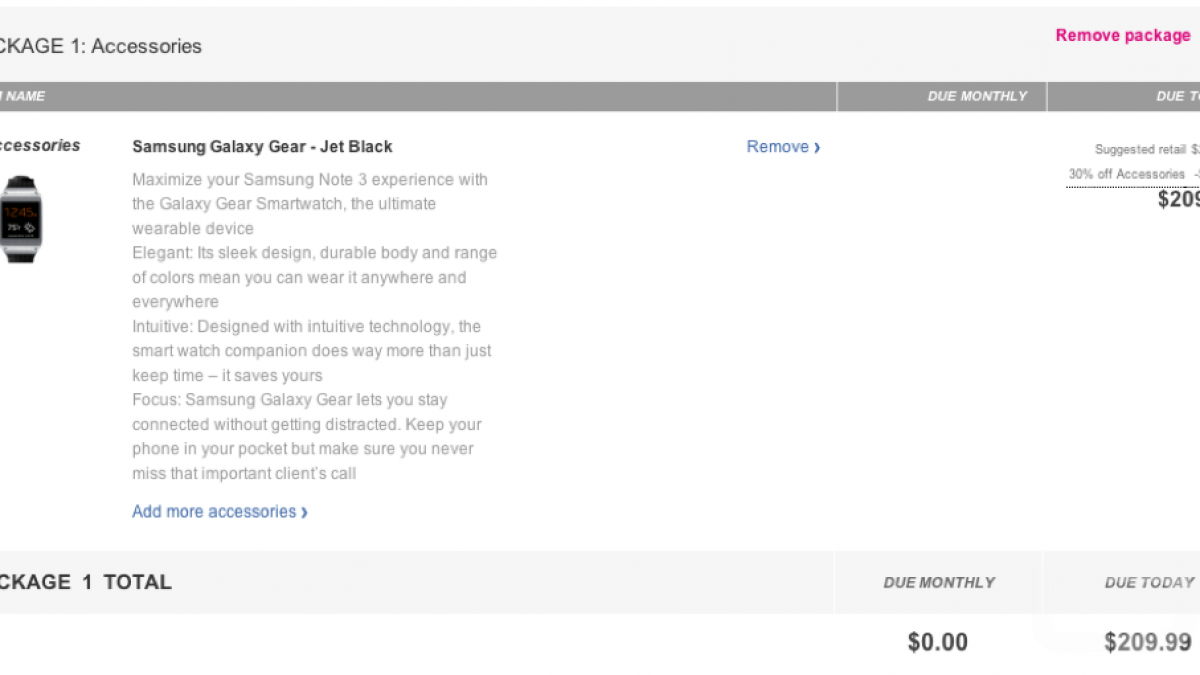The image size is (1200, 675).
Task: Click the Item Name column header
Action: tap(22, 97)
